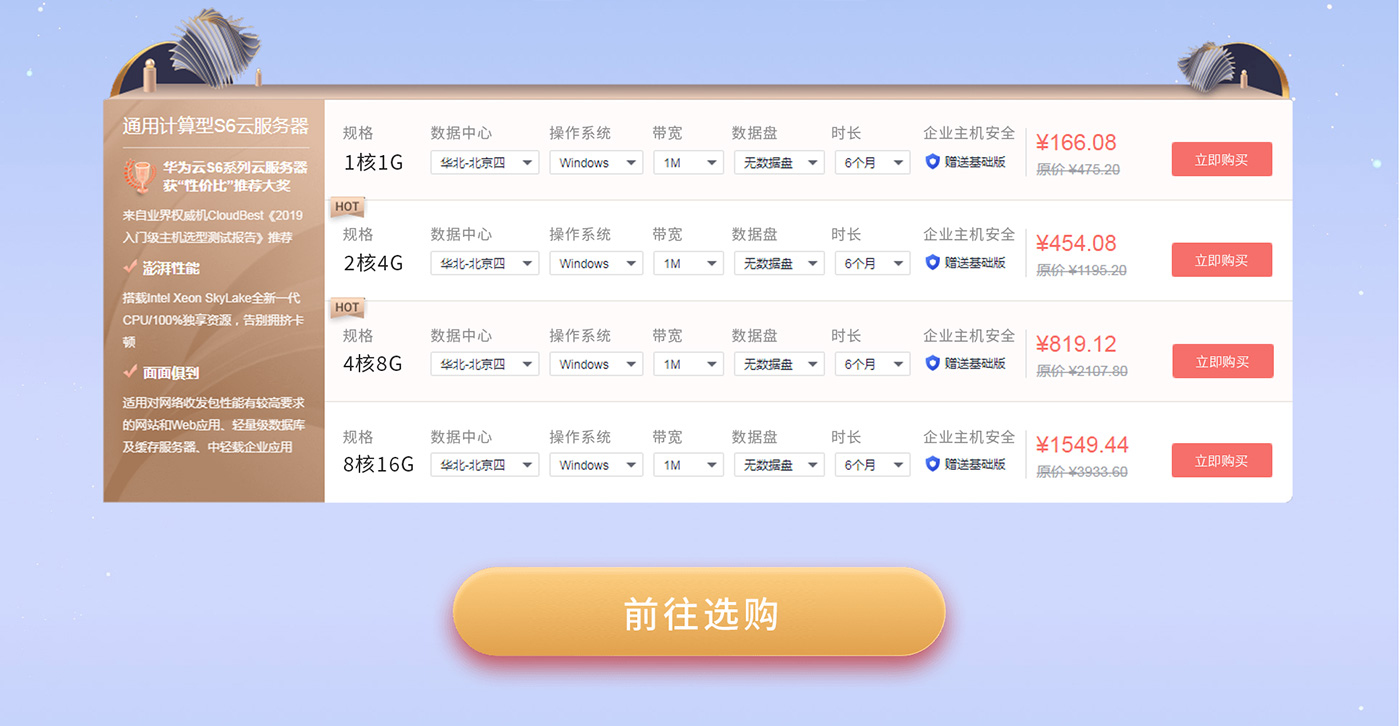
Task: Click shield security icon in 4核8G row
Action: (x=933, y=363)
